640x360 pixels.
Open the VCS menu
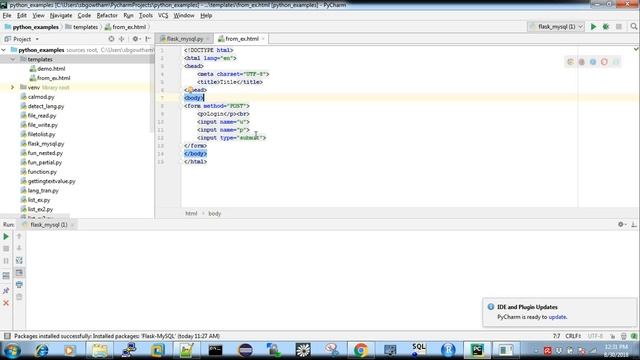tap(163, 16)
